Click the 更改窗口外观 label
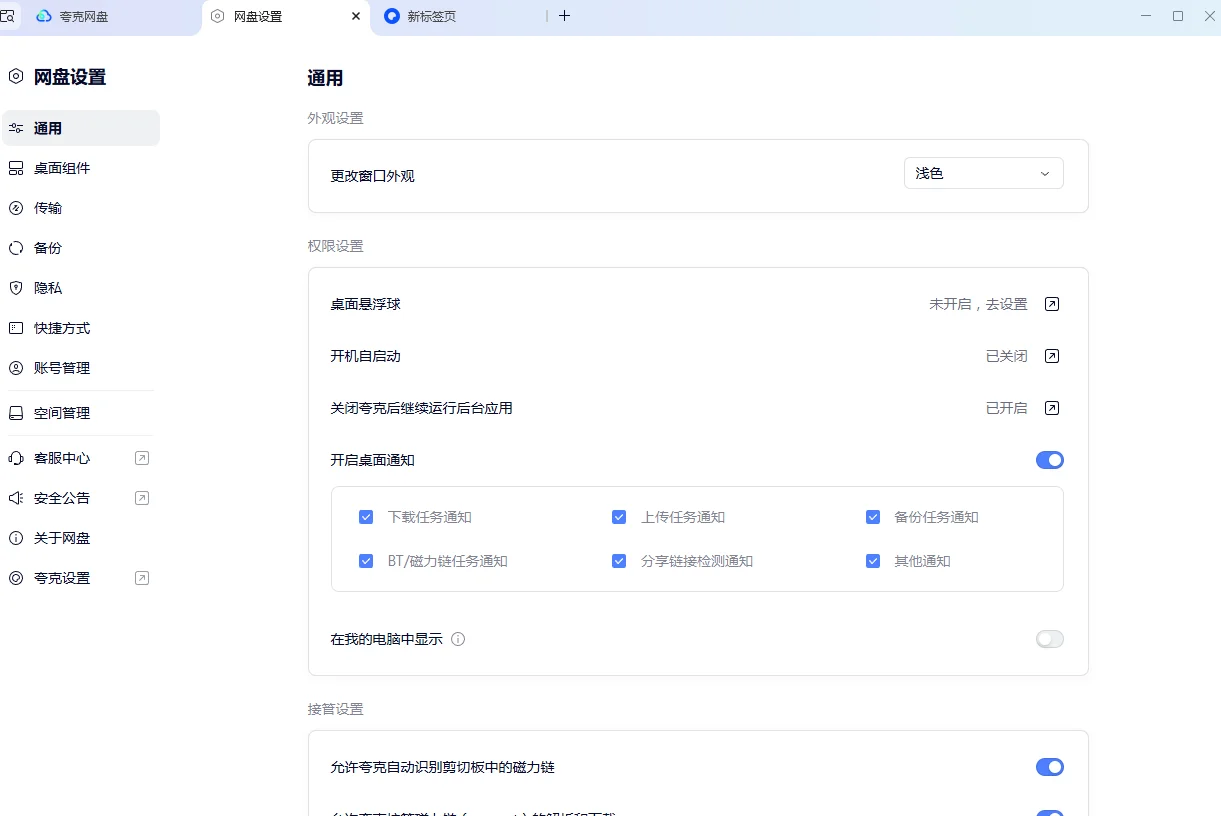 click(x=372, y=176)
